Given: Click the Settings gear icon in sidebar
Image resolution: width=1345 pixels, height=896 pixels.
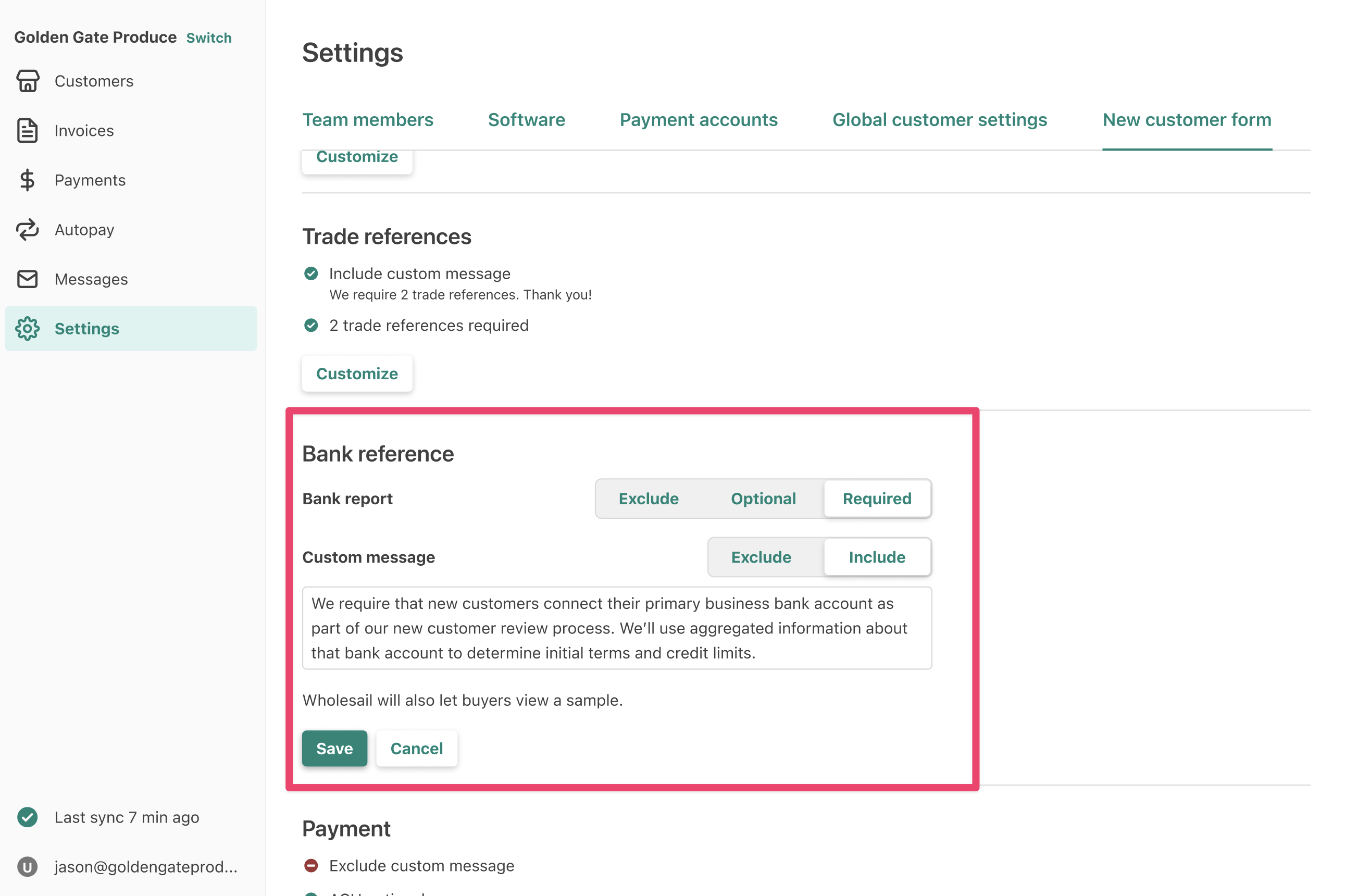Looking at the screenshot, I should point(28,329).
